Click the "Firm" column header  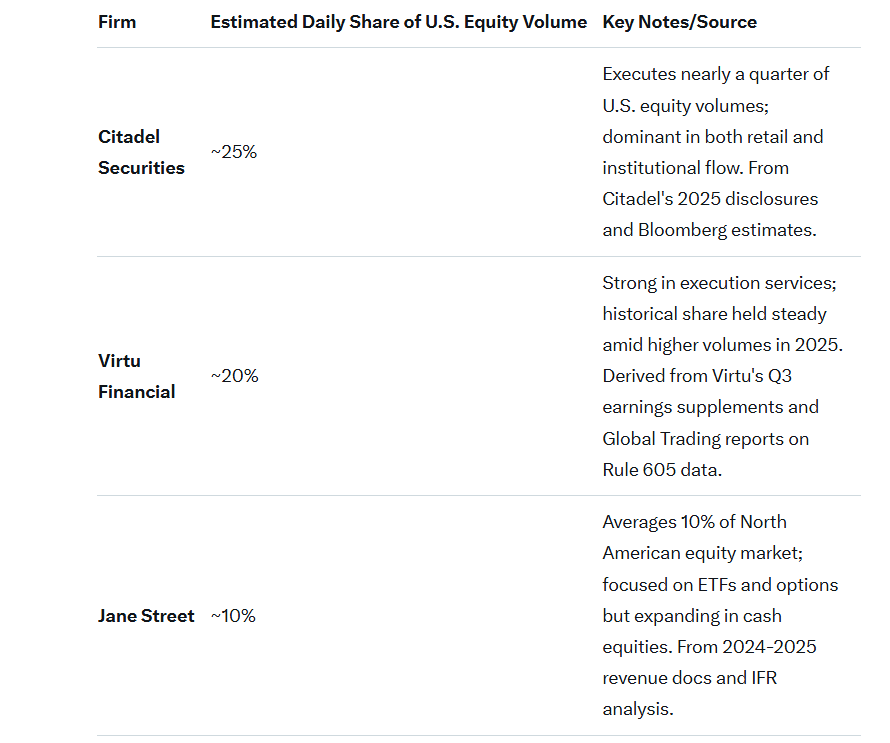point(117,22)
